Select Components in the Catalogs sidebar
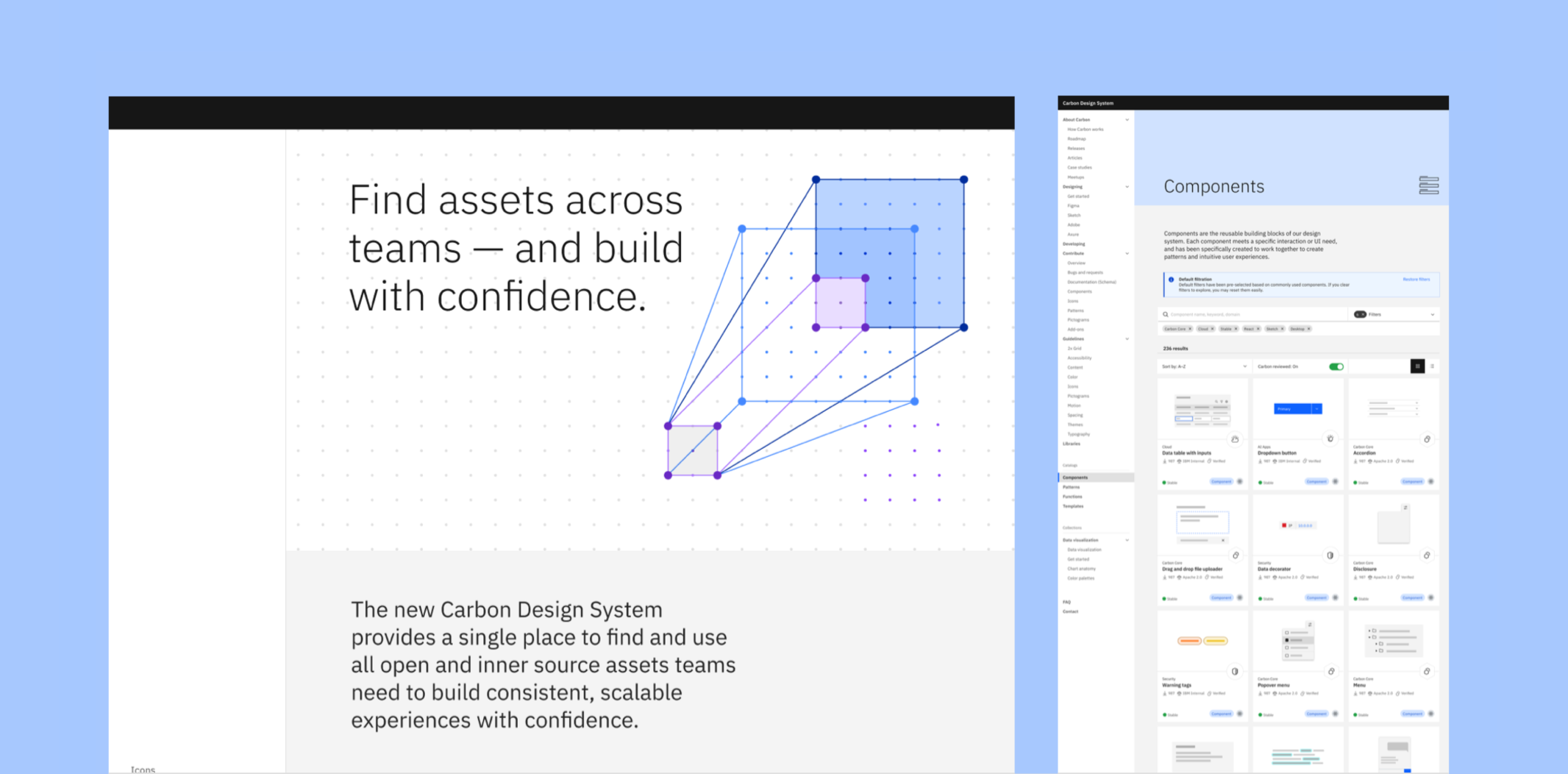This screenshot has width=1568, height=774. coord(1096,477)
